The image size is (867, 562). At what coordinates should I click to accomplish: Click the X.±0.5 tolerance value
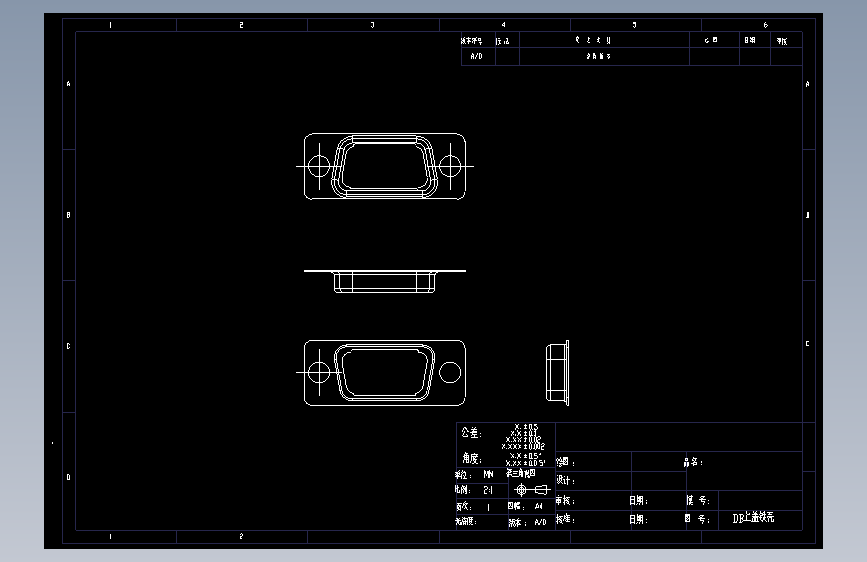(x=526, y=427)
